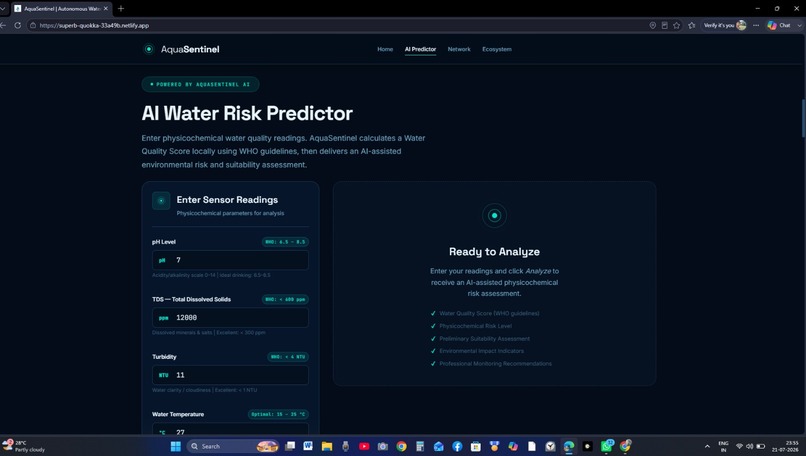This screenshot has width=806, height=456.
Task: Open a new browser tab
Action: [121, 8]
